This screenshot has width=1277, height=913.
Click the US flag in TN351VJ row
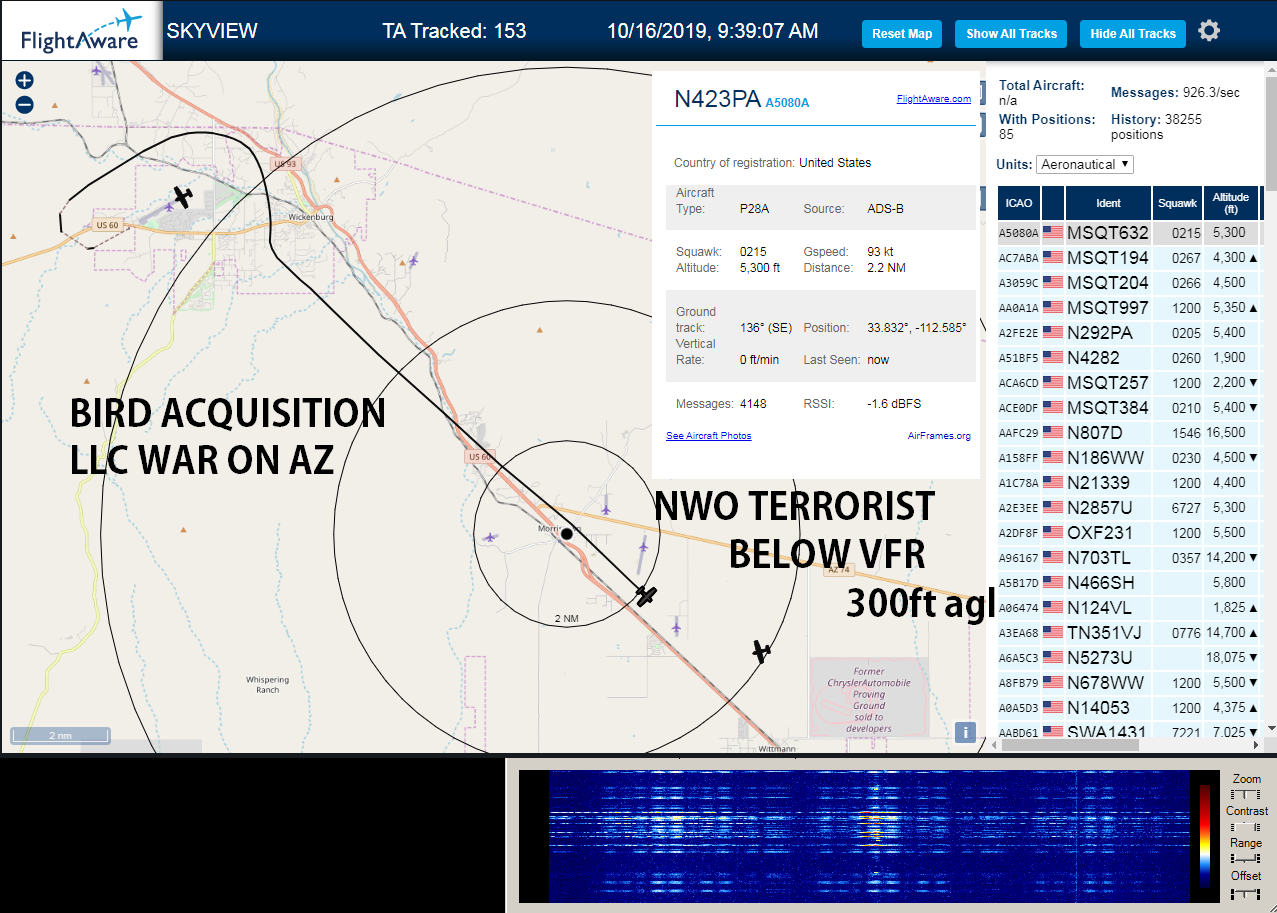1053,633
